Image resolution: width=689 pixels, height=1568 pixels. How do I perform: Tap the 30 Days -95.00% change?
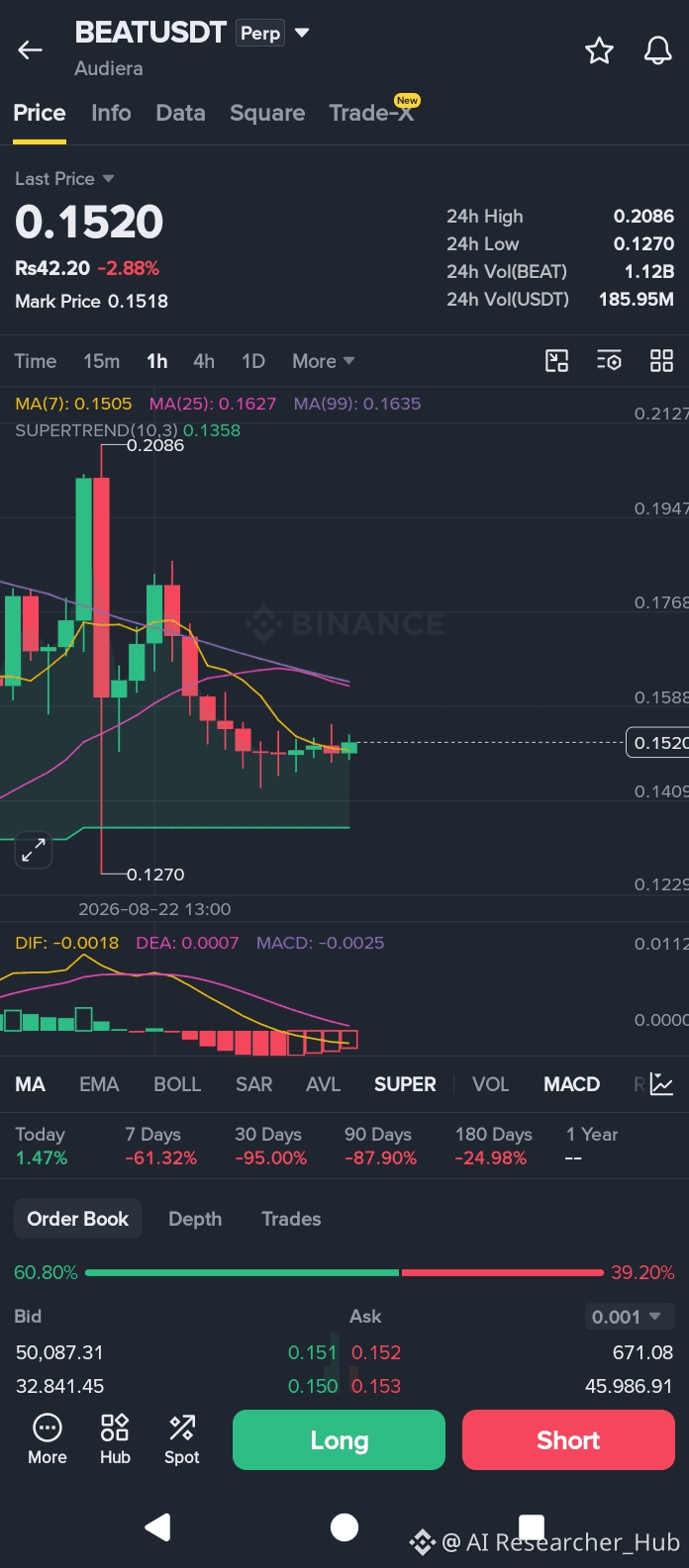270,1146
